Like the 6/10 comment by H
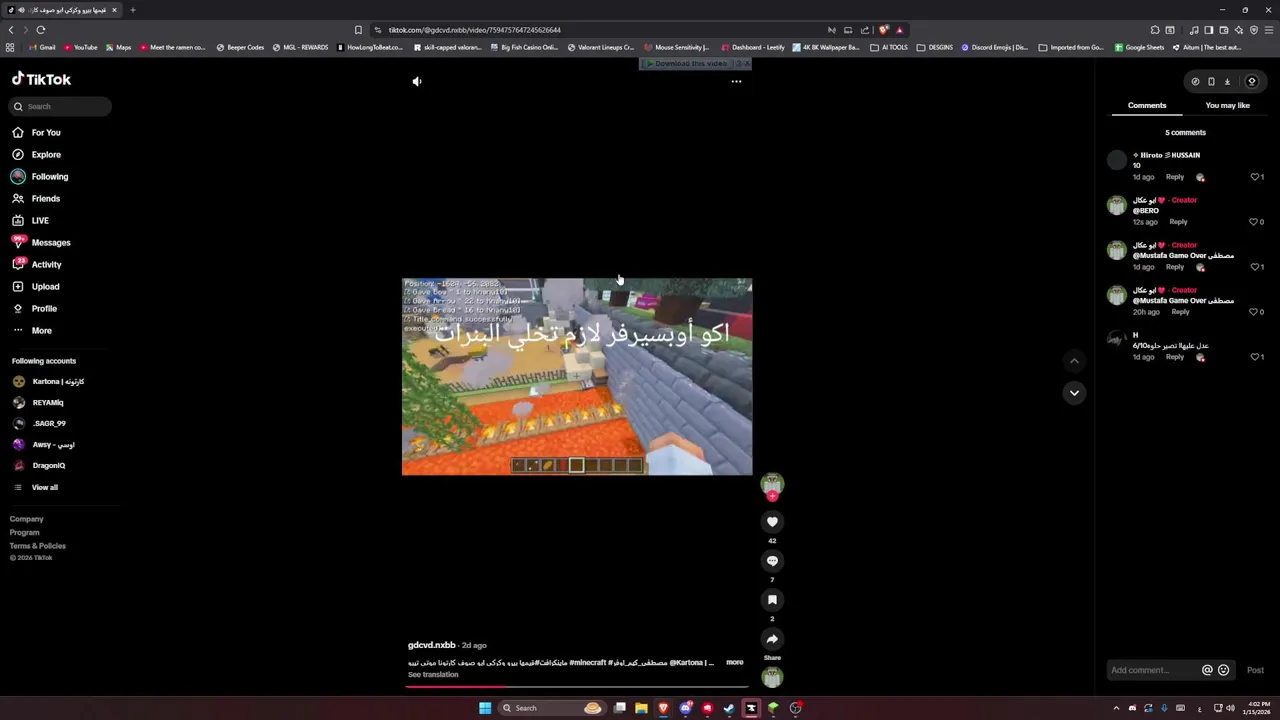 (1255, 357)
